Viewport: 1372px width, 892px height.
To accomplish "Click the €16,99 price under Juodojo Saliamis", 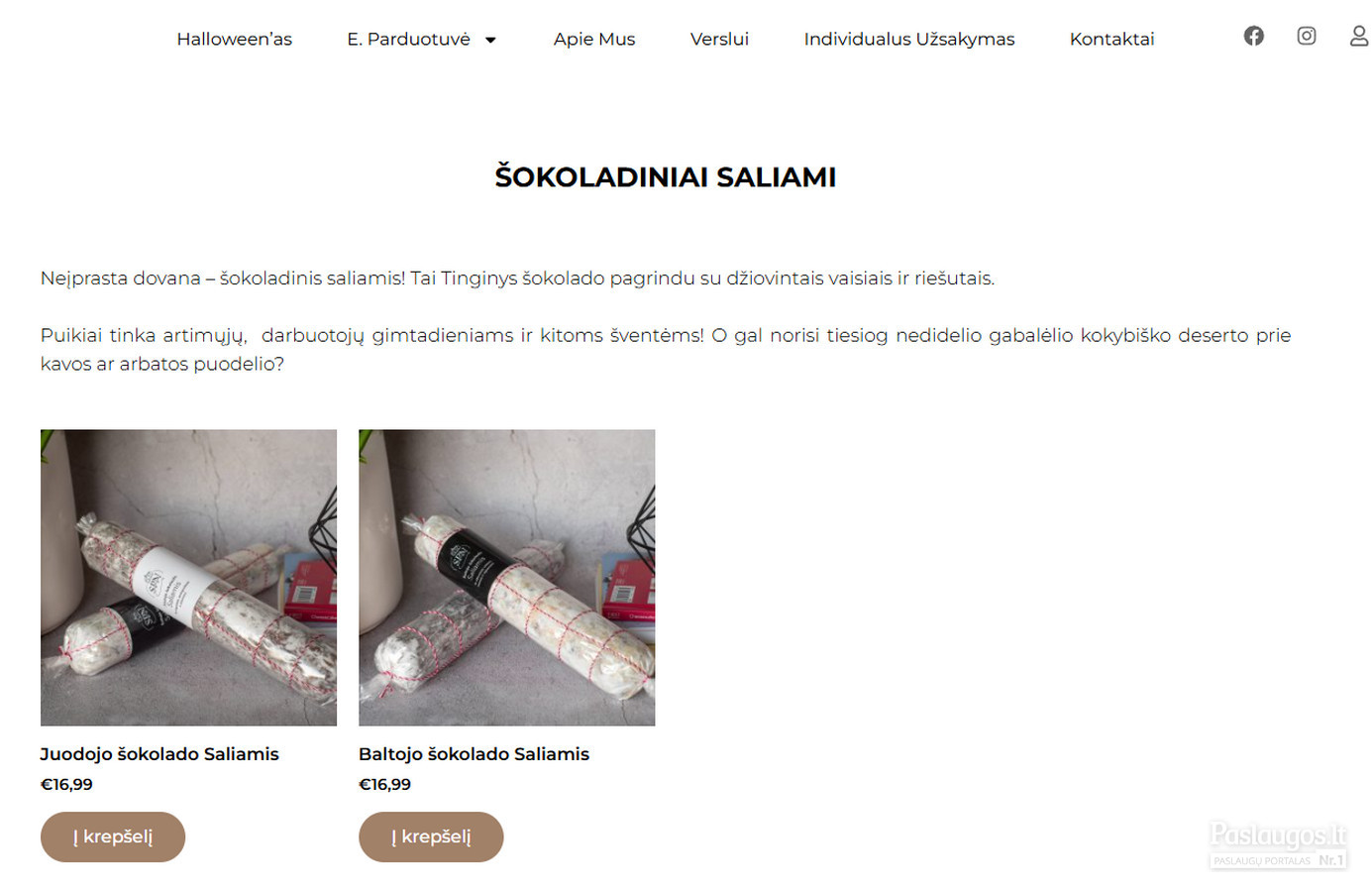I will (66, 784).
